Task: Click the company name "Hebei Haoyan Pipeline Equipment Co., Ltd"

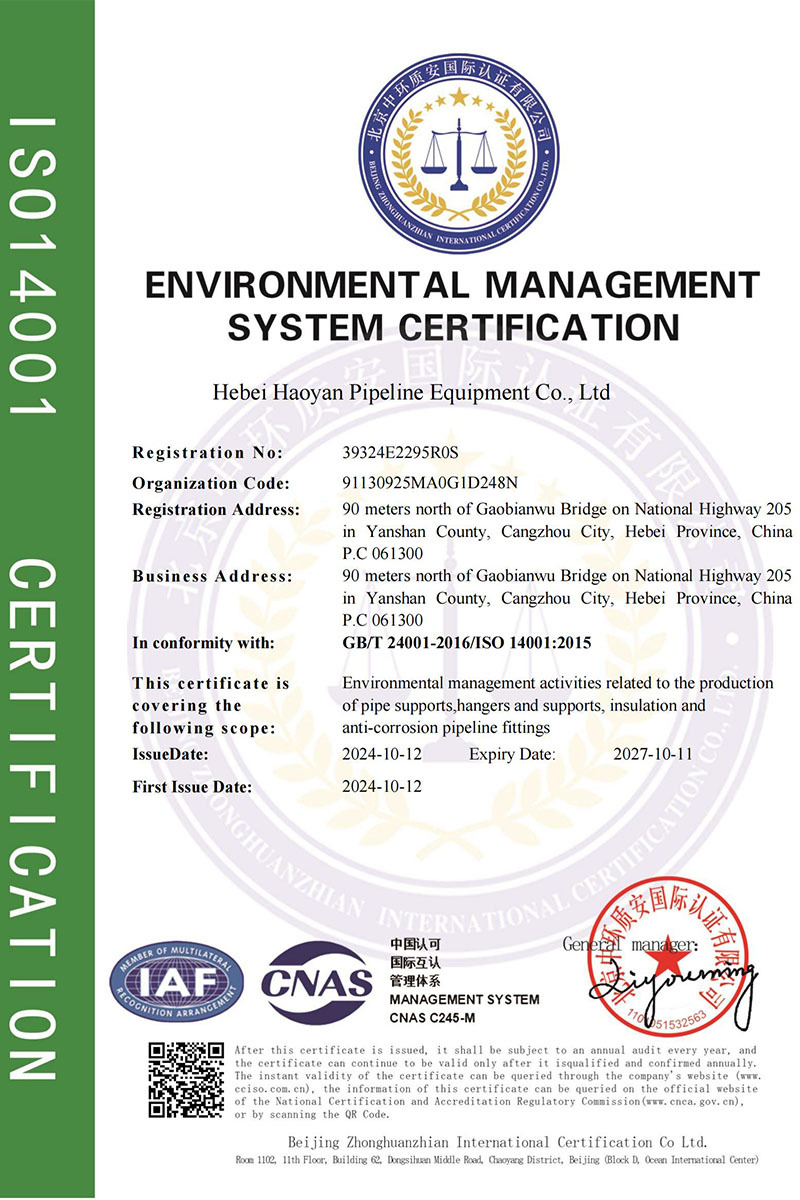Action: pyautogui.click(x=412, y=391)
